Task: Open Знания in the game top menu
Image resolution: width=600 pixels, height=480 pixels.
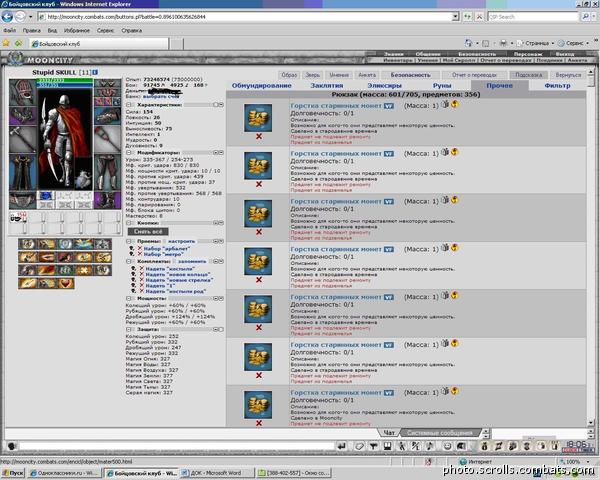Action: [x=394, y=54]
